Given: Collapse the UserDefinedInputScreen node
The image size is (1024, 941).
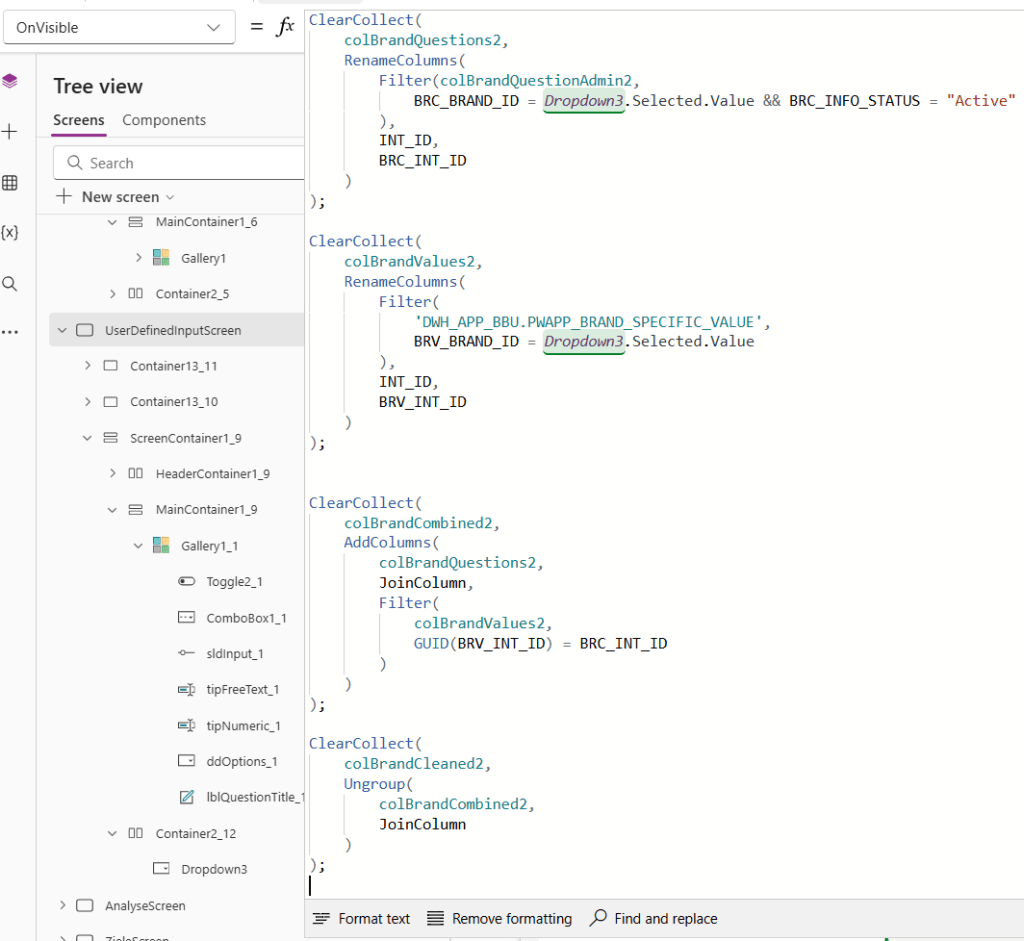Looking at the screenshot, I should click(x=62, y=330).
